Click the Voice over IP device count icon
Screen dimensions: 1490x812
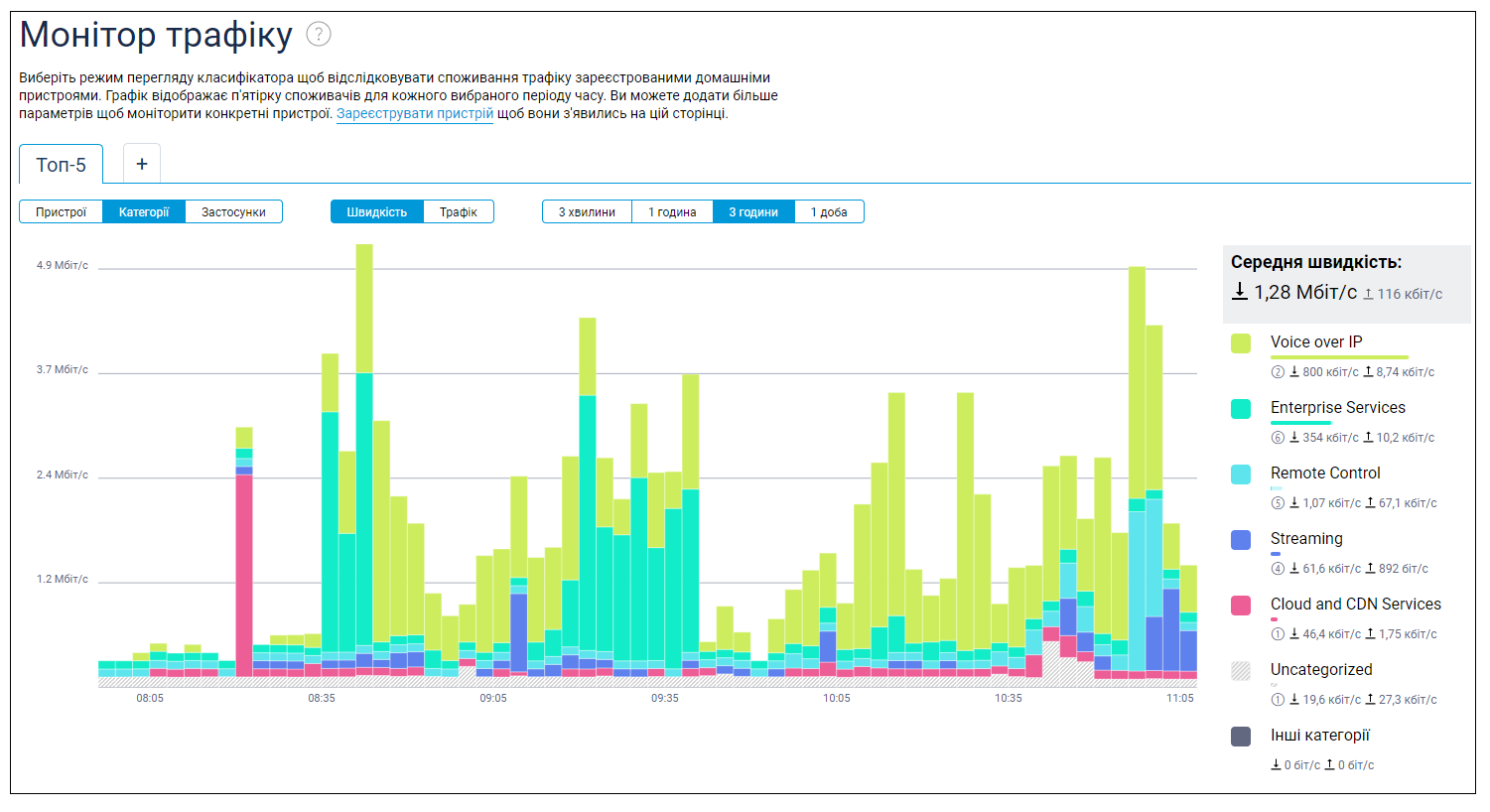click(1278, 372)
